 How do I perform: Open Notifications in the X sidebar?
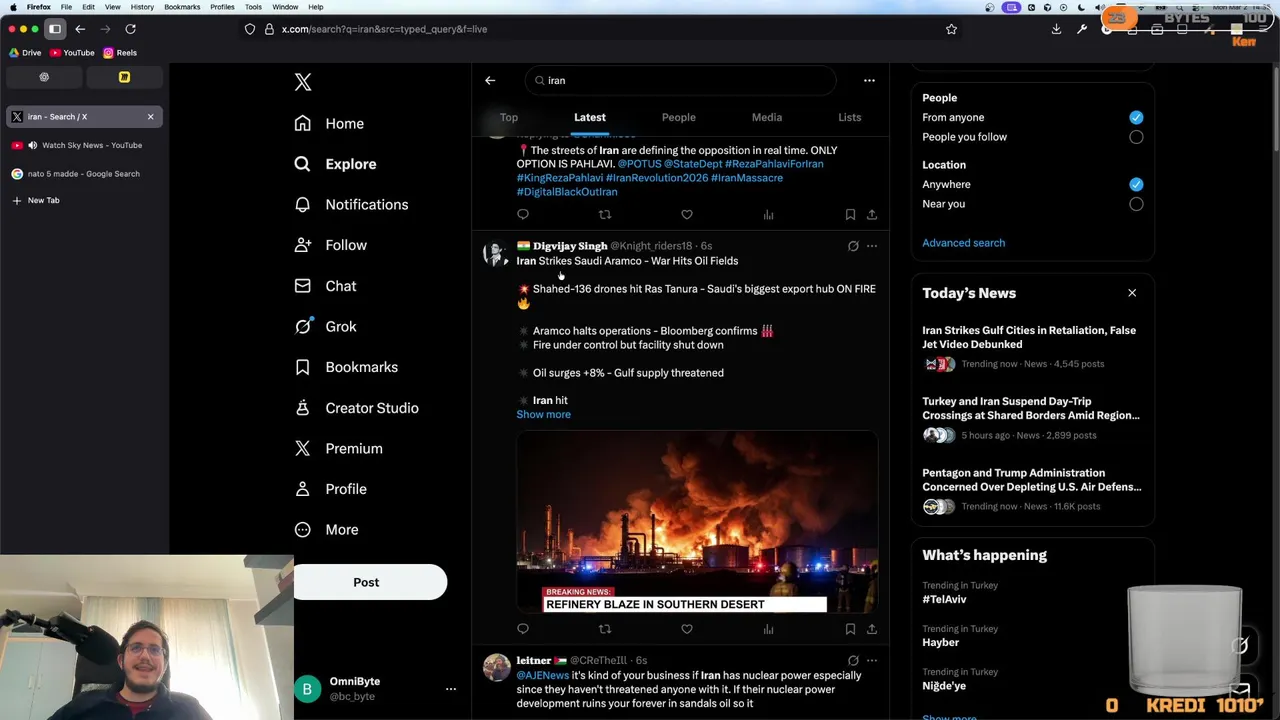tap(351, 204)
